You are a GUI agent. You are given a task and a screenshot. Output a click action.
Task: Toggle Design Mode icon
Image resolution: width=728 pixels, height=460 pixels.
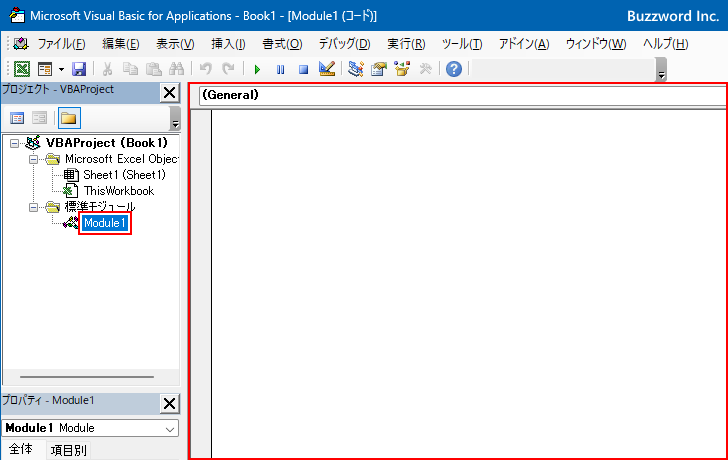click(x=327, y=69)
